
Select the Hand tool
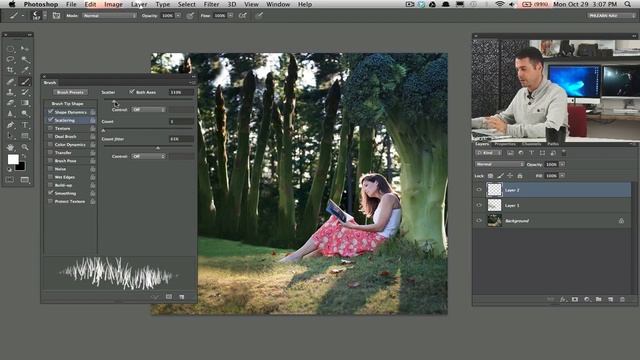10,147
